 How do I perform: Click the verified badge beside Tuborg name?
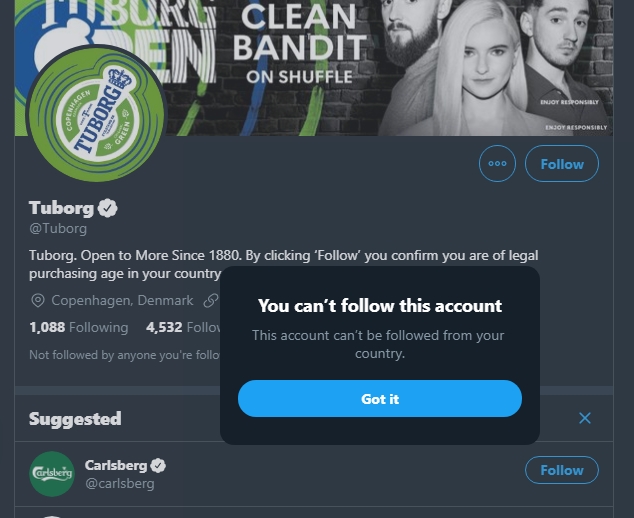click(x=108, y=208)
